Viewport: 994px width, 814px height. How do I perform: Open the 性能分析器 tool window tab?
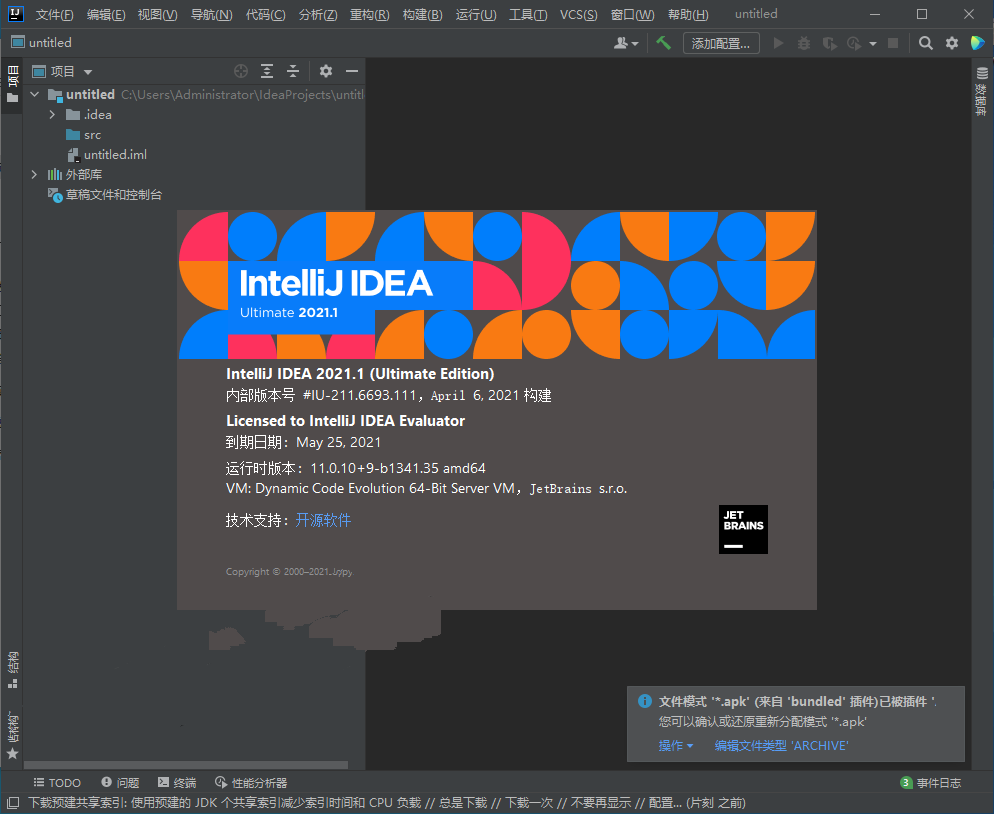click(251, 783)
